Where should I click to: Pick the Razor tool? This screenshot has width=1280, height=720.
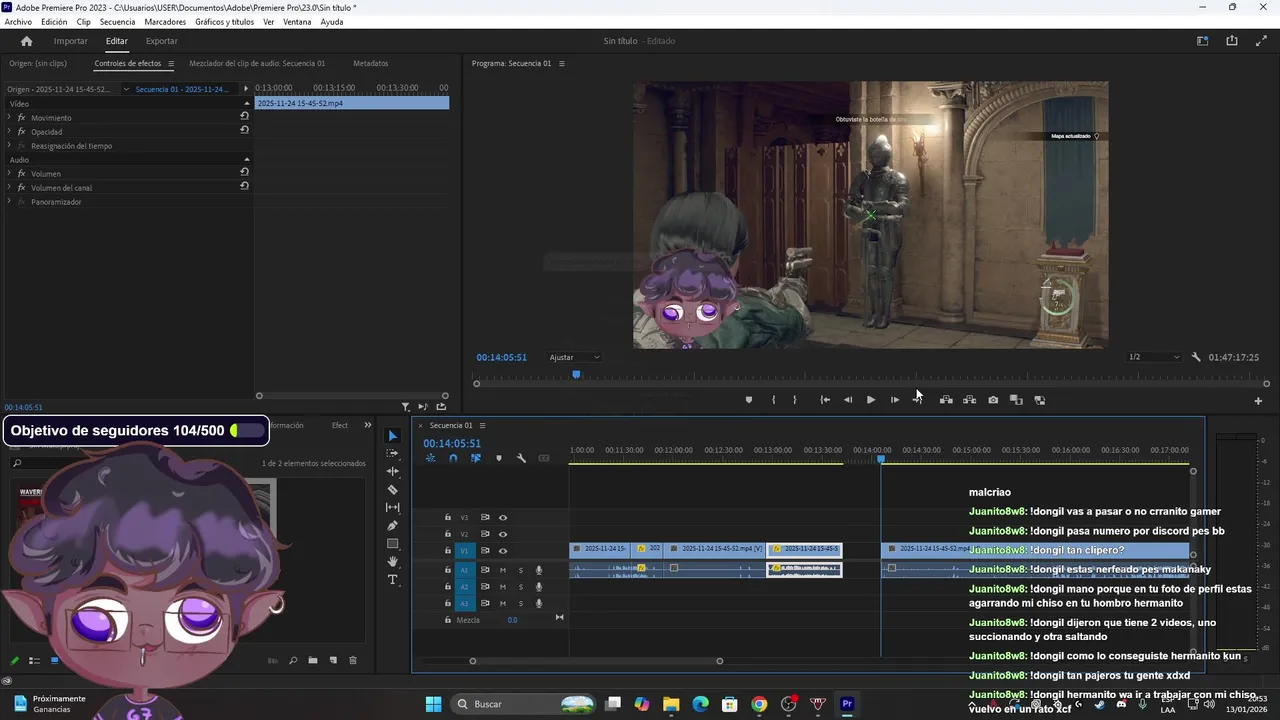tap(393, 490)
